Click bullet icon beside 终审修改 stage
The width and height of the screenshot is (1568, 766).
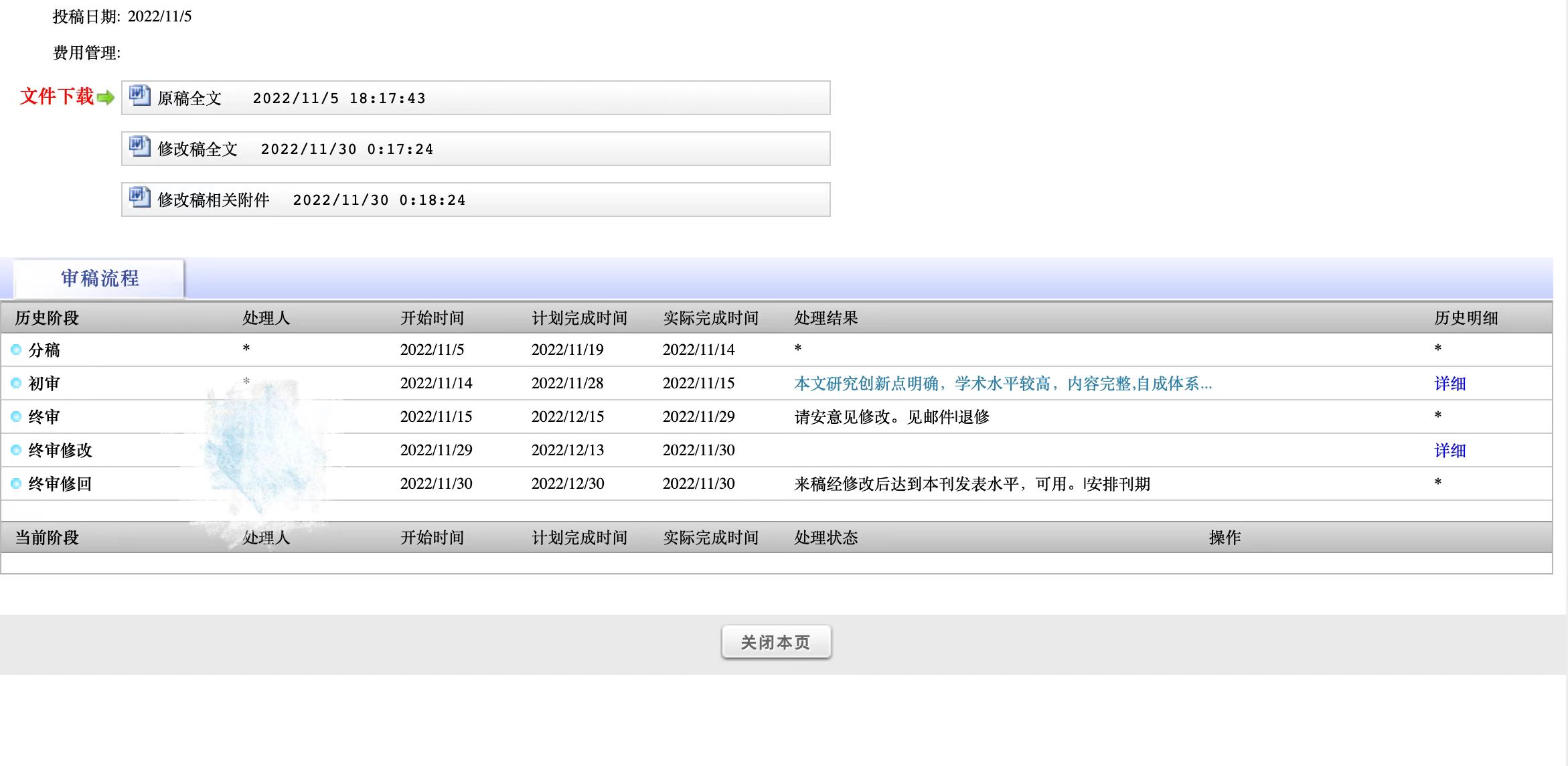point(16,450)
